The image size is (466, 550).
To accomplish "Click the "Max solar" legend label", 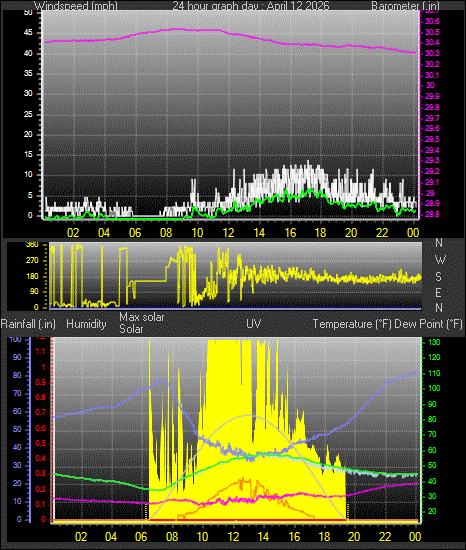I will pos(142,317).
